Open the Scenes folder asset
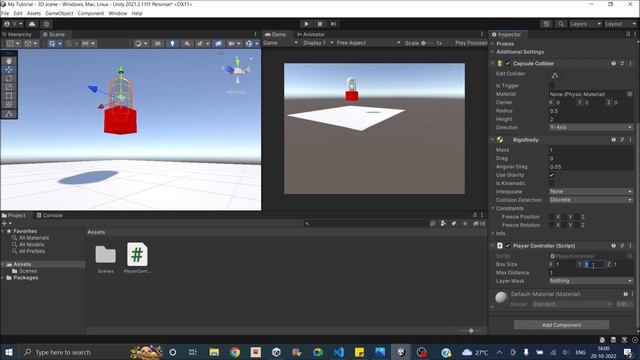The height and width of the screenshot is (360, 640). click(x=106, y=258)
